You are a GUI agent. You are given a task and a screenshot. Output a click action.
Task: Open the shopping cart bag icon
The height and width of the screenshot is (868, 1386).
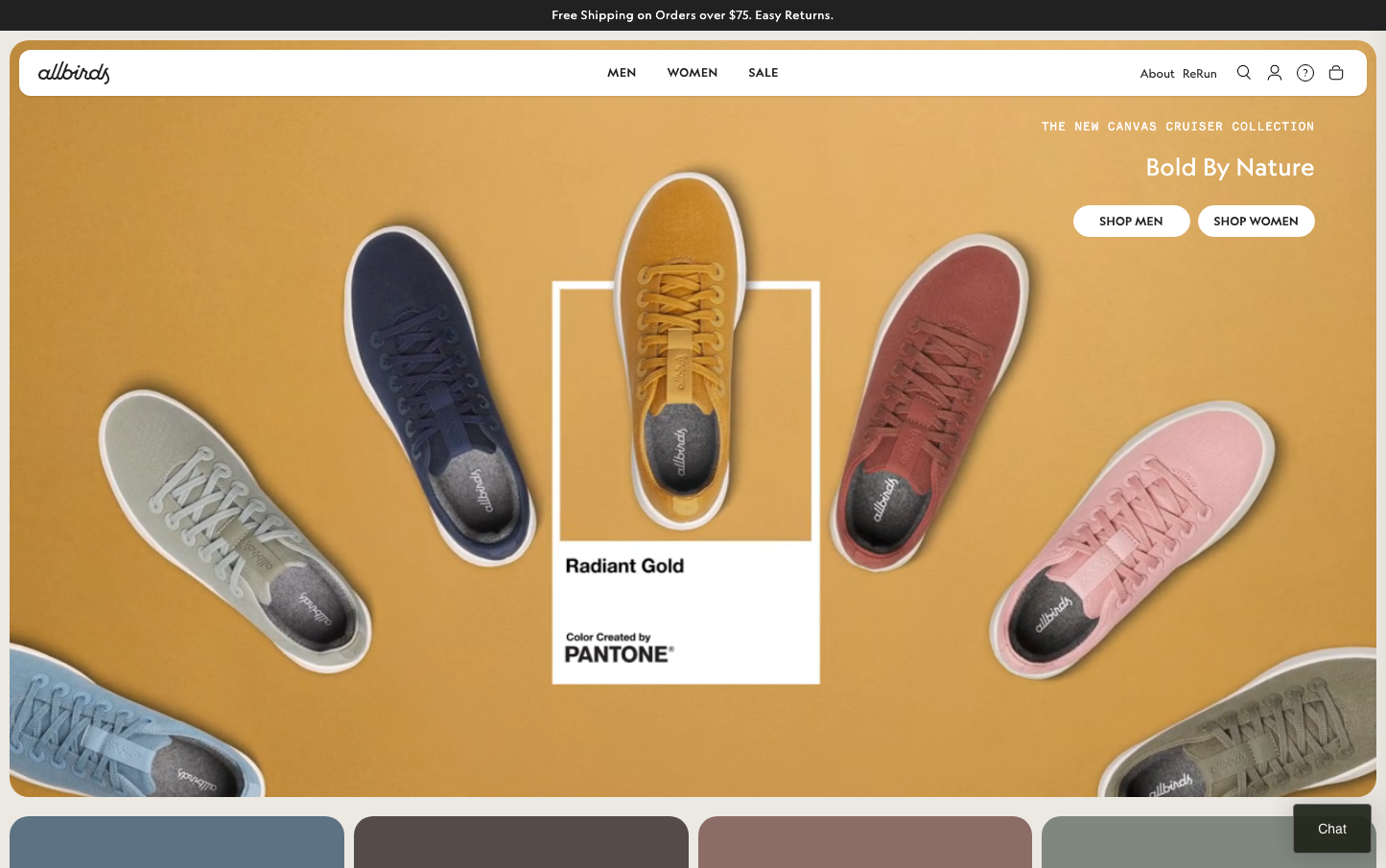(x=1336, y=73)
